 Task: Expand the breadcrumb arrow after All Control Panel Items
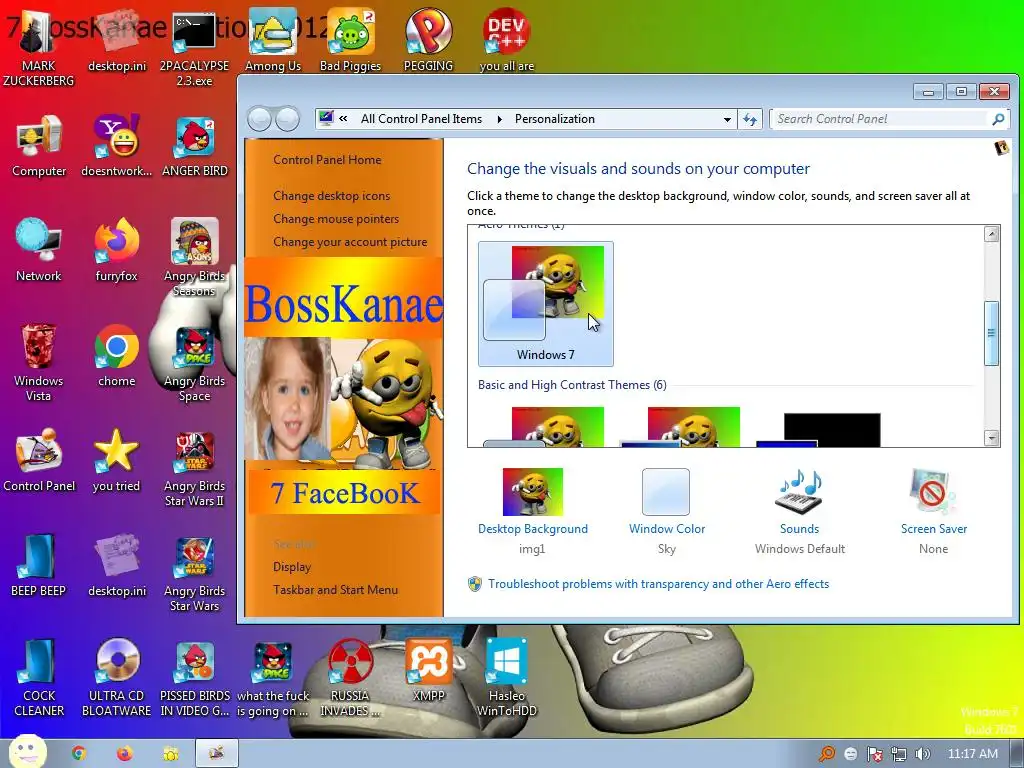coord(500,119)
